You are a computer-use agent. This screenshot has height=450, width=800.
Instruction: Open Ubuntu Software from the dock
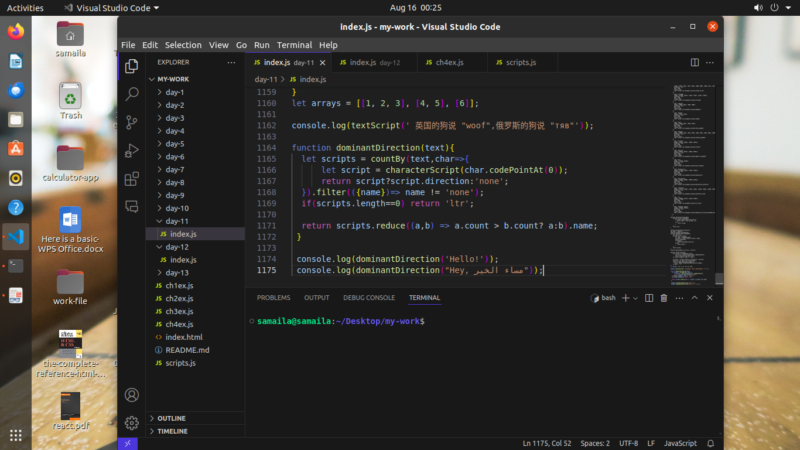[x=16, y=149]
